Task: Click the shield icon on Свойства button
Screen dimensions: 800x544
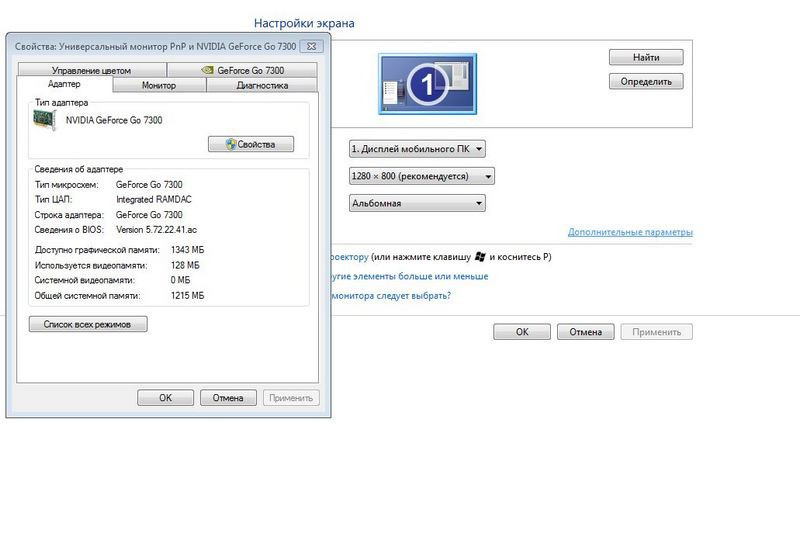Action: point(231,144)
